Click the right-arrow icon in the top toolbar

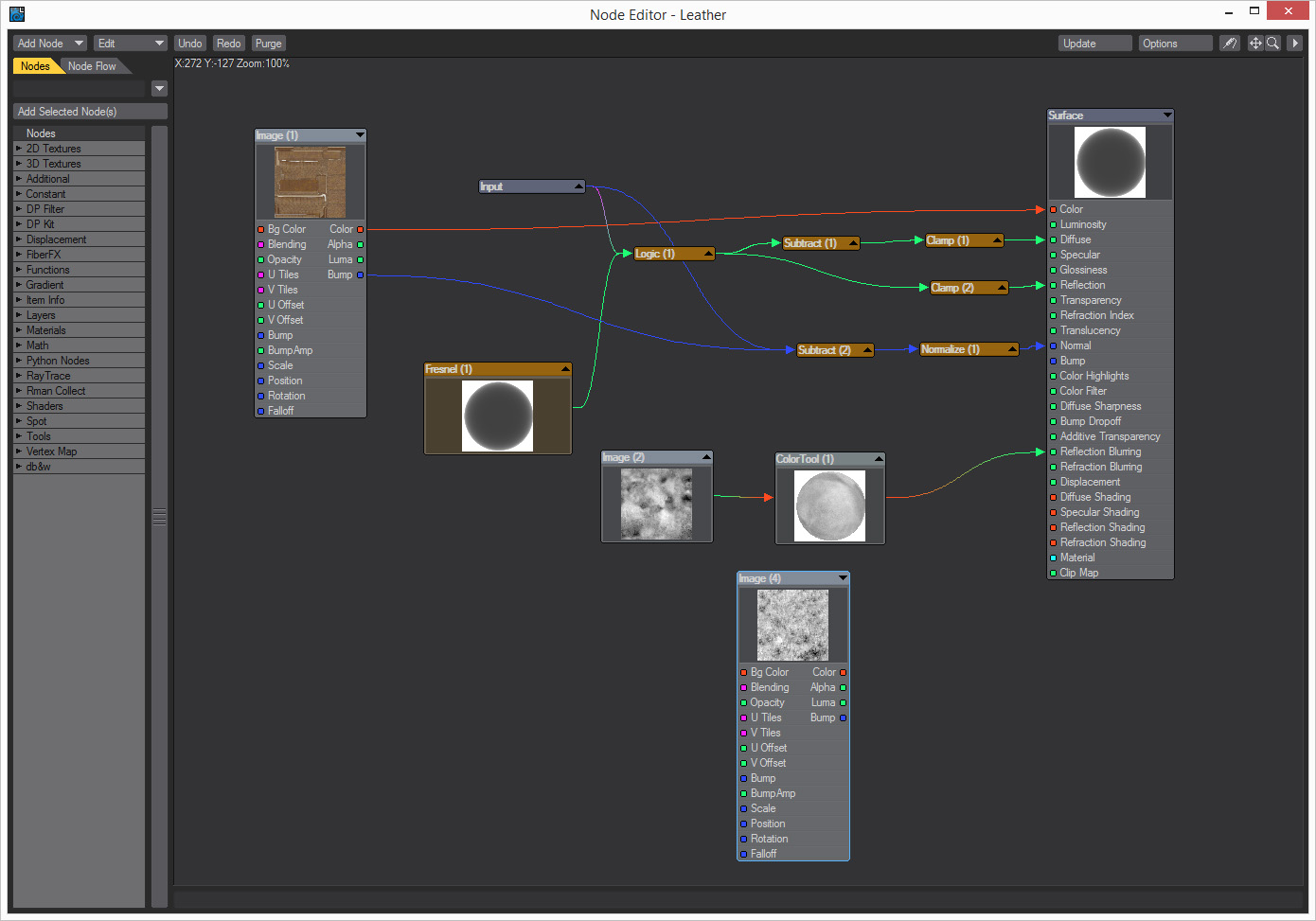click(x=1295, y=44)
